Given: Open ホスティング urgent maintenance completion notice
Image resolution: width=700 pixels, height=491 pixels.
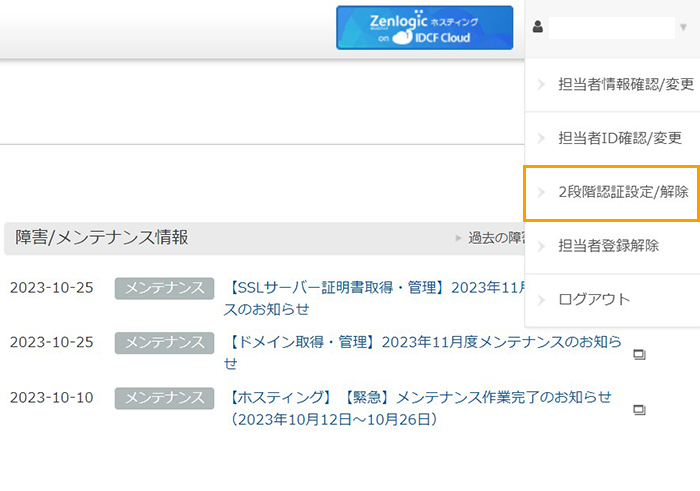Looking at the screenshot, I should 420,397.
